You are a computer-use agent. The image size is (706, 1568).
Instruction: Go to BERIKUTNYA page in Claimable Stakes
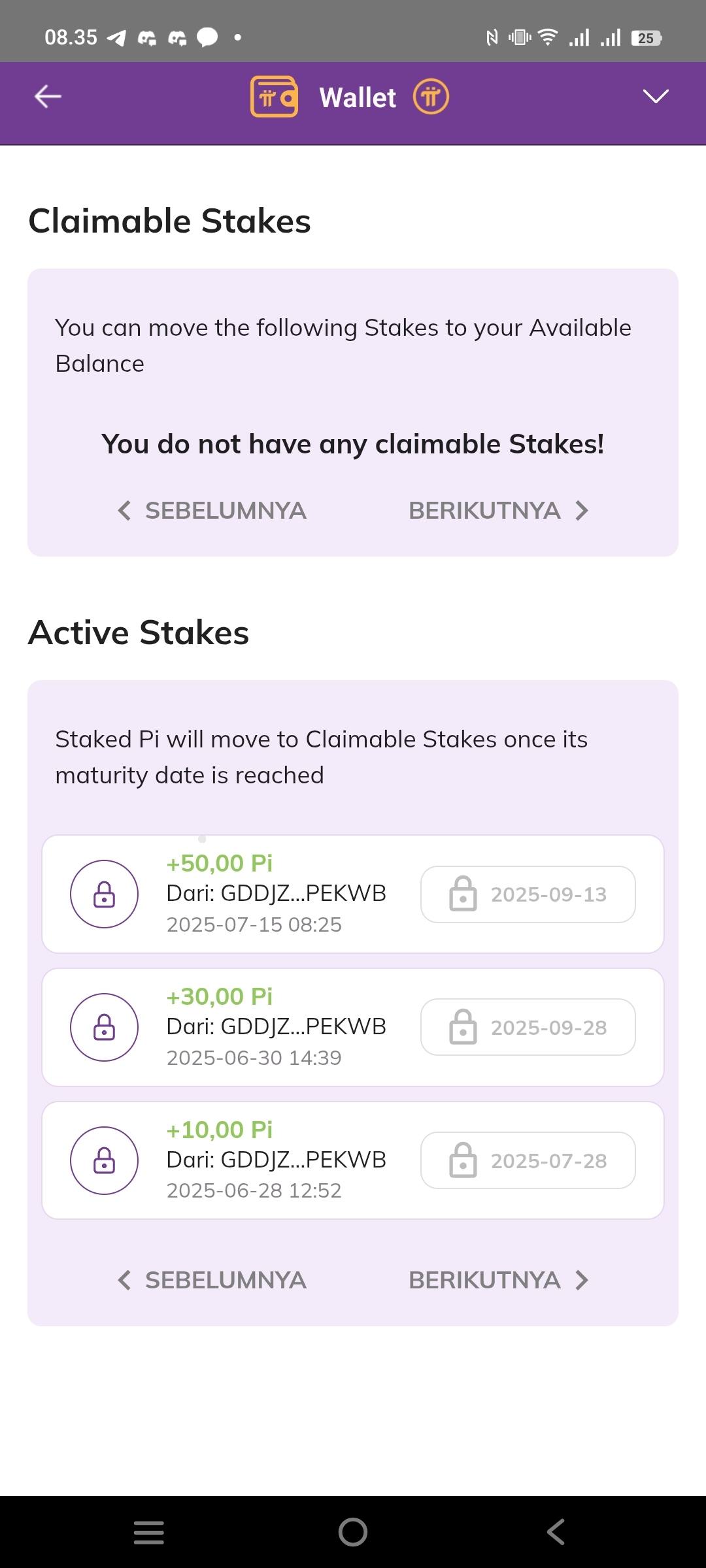click(x=499, y=510)
